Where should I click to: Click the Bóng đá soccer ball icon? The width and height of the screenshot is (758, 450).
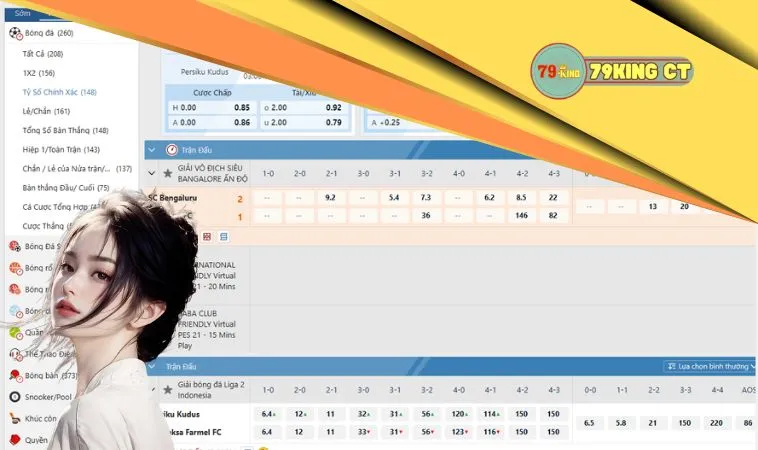pyautogui.click(x=15, y=33)
